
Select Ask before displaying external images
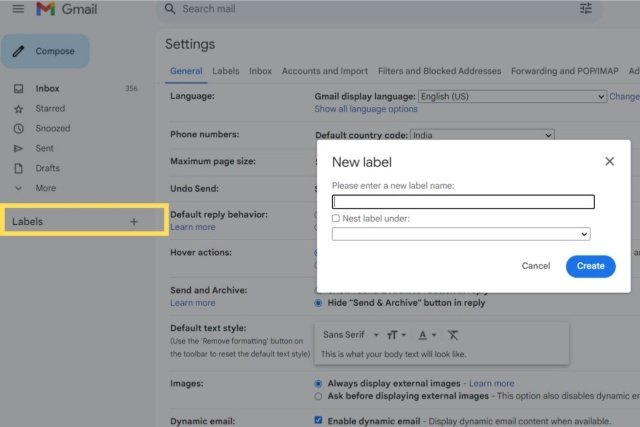tap(318, 396)
